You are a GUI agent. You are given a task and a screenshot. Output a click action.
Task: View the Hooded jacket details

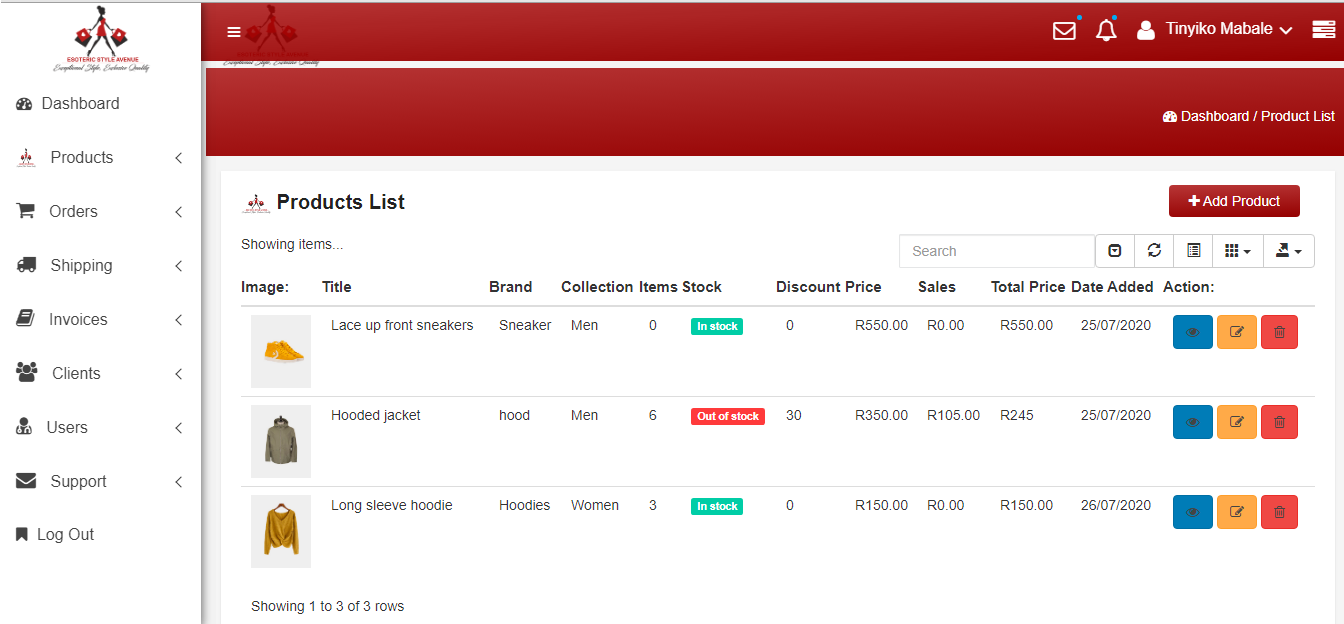pyautogui.click(x=1192, y=422)
